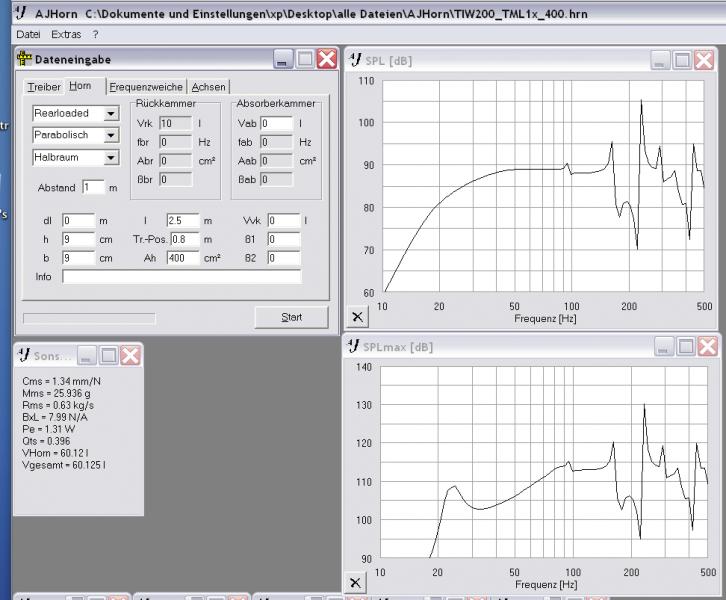Image resolution: width=726 pixels, height=600 pixels.
Task: Close the SPL graph using bottom-left X
Action: tap(360, 316)
